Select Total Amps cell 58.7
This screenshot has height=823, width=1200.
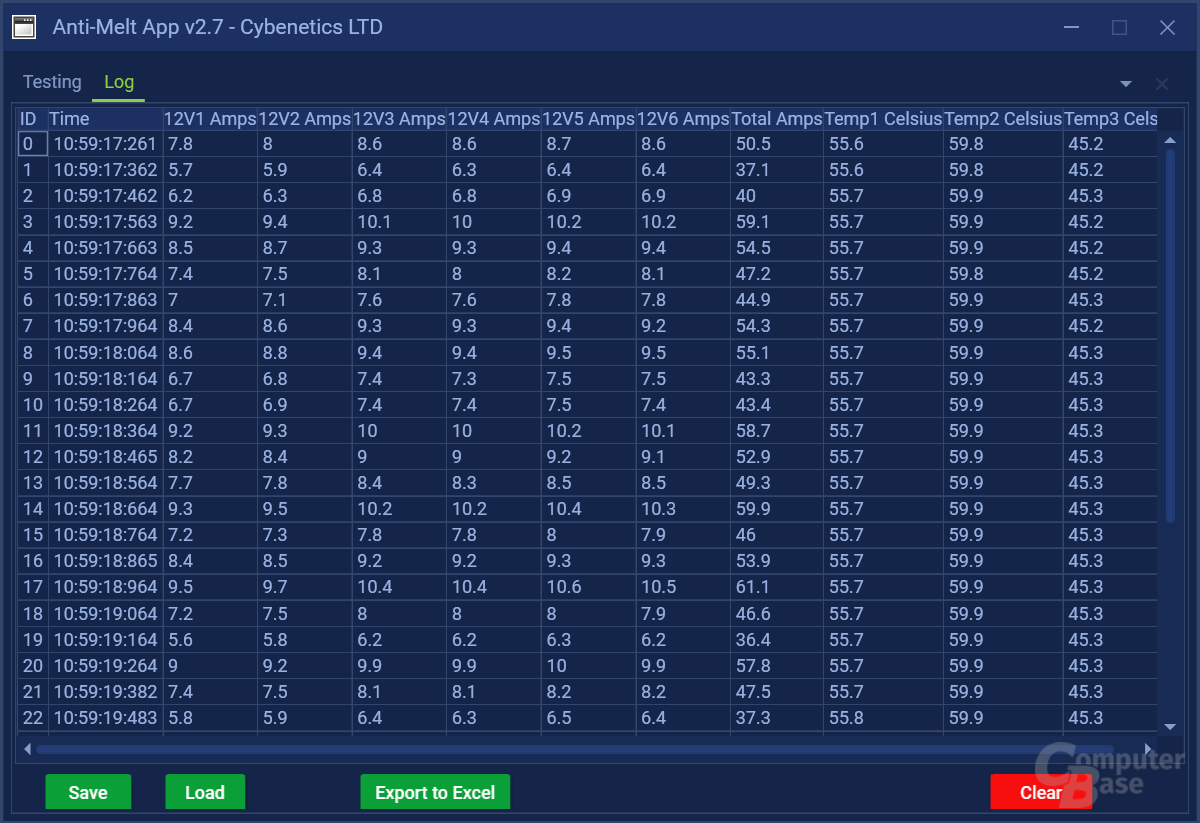[777, 431]
